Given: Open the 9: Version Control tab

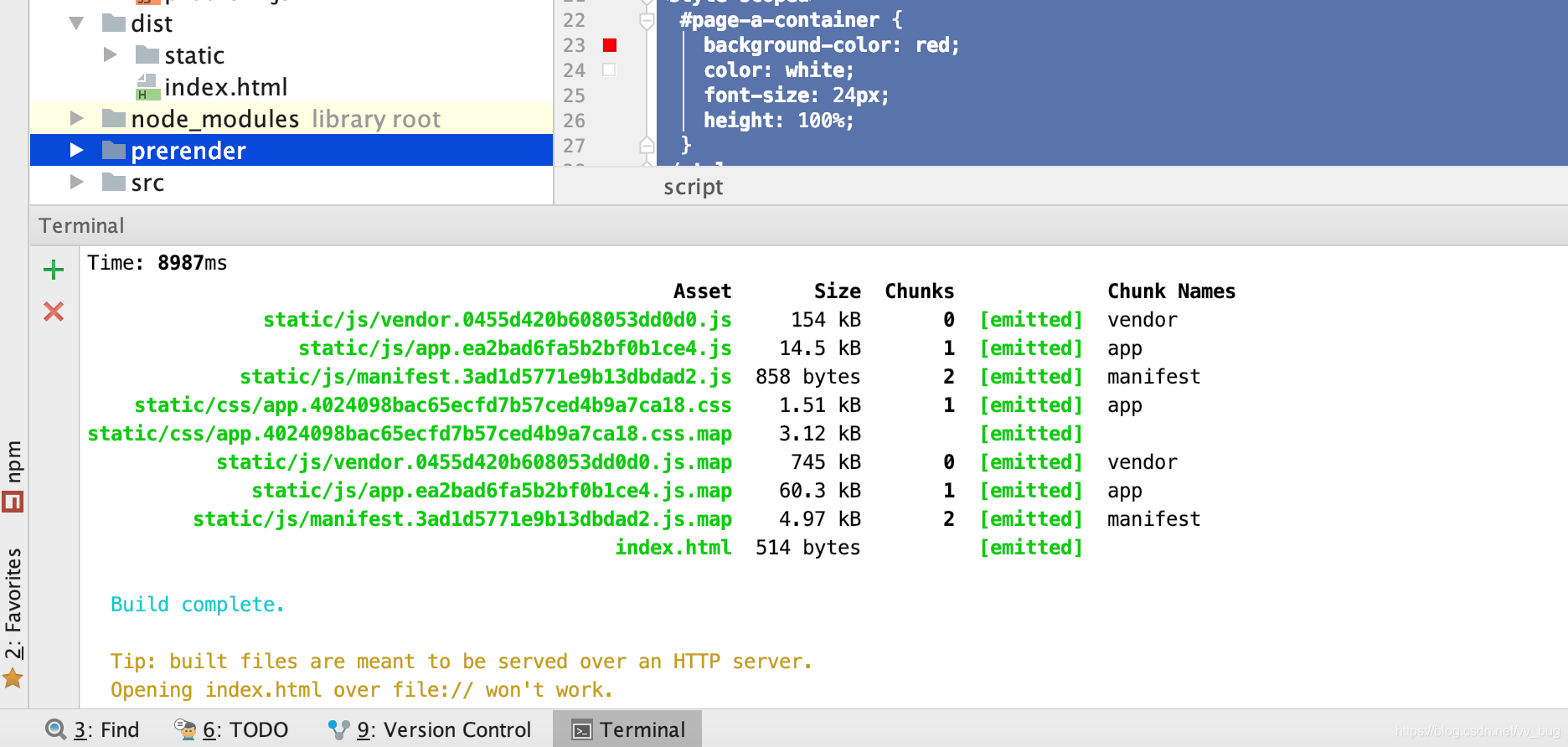Looking at the screenshot, I should click(x=429, y=729).
